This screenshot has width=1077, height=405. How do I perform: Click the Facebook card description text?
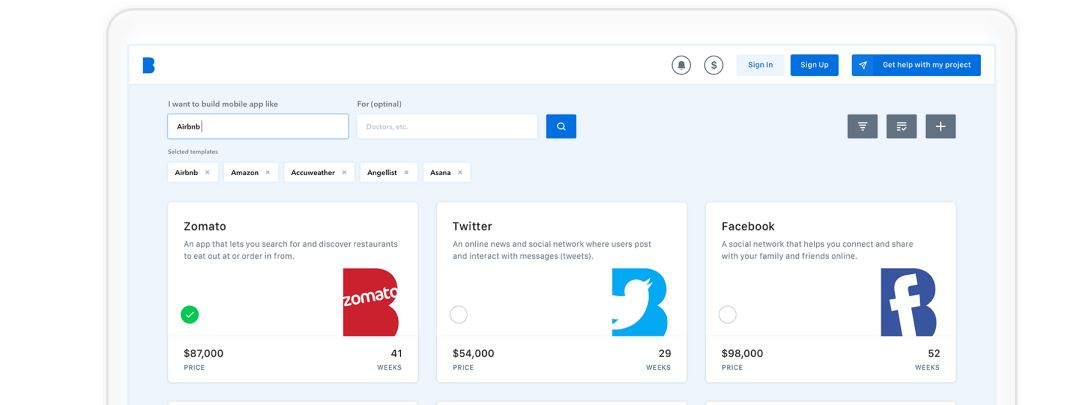pos(817,250)
